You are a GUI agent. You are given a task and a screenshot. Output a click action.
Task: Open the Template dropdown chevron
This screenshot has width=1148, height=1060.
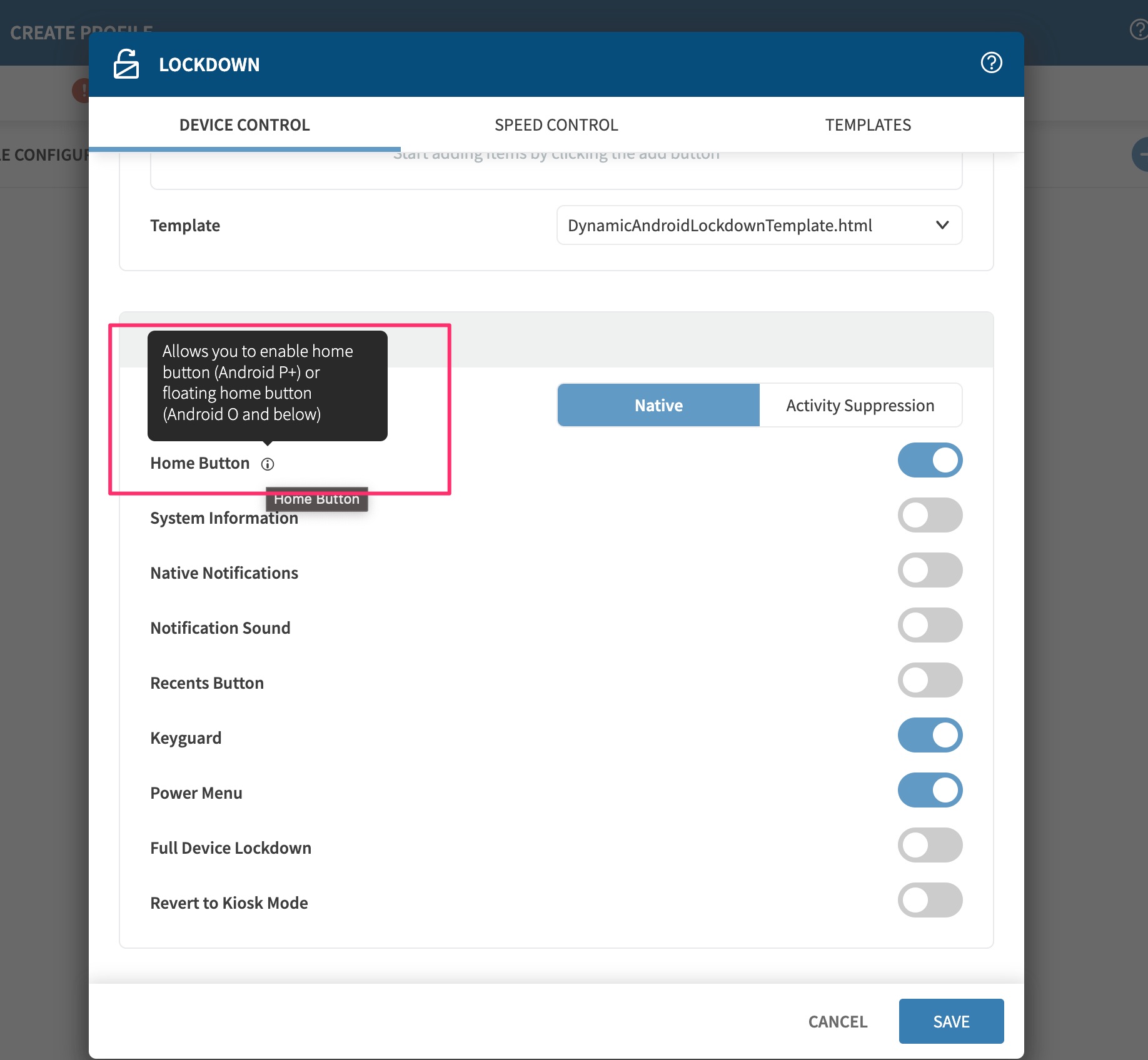pyautogui.click(x=942, y=225)
